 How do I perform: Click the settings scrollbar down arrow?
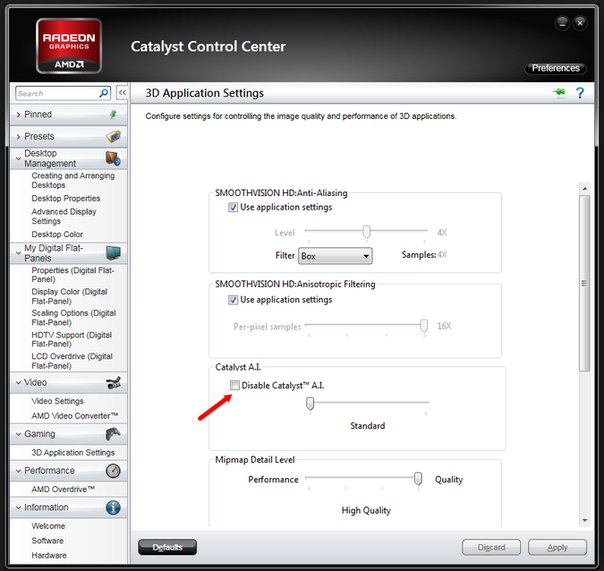click(x=585, y=520)
